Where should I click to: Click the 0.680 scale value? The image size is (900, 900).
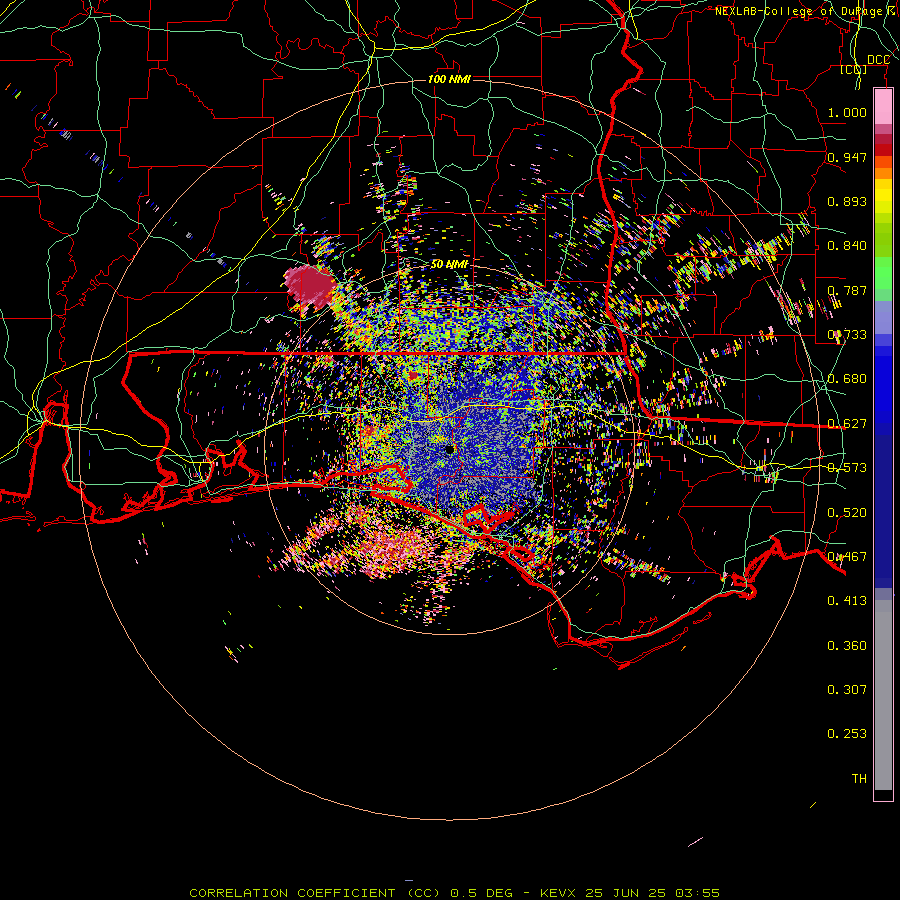[847, 378]
